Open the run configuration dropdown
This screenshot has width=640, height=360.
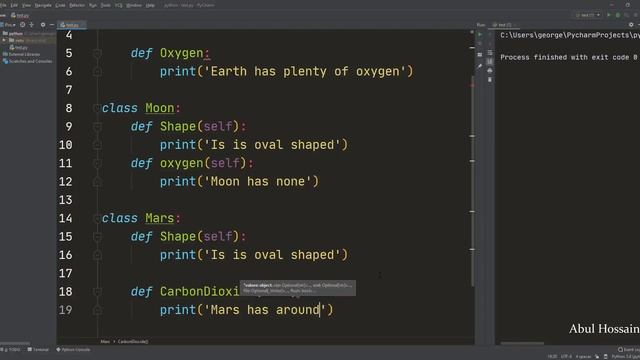pos(588,15)
